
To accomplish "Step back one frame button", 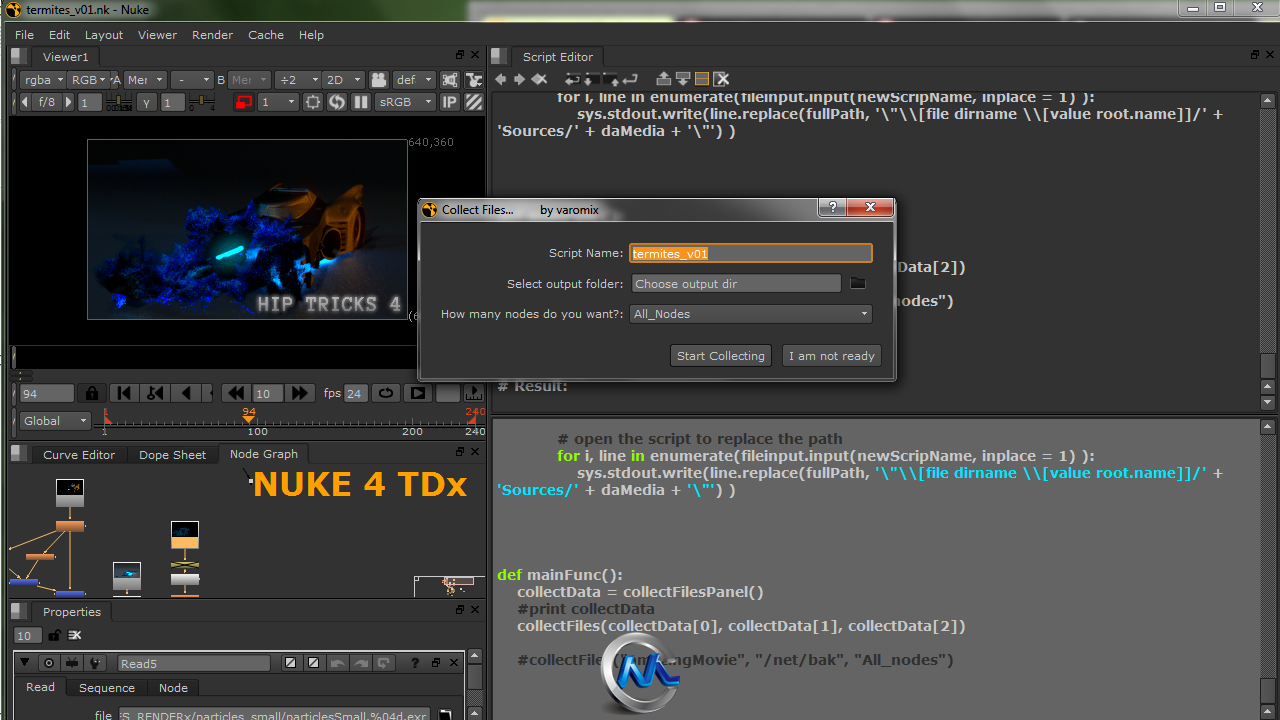I will tap(186, 393).
